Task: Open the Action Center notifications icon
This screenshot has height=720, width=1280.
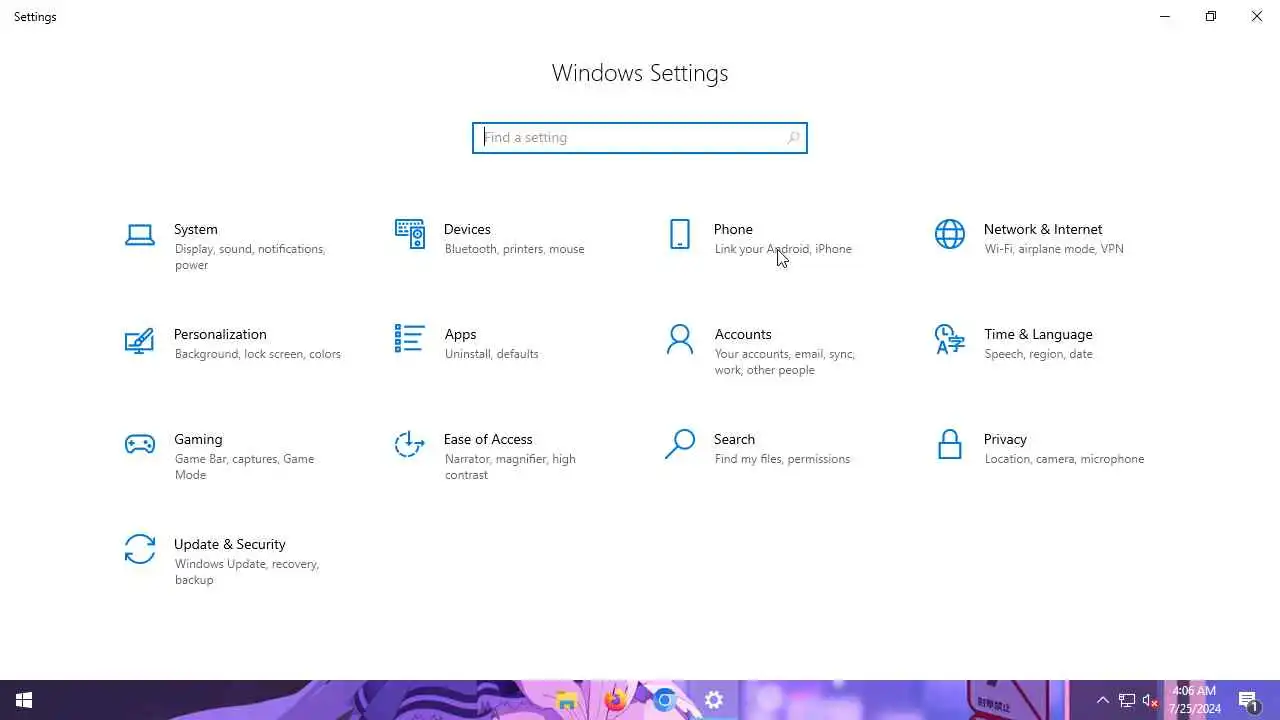Action: 1248,700
